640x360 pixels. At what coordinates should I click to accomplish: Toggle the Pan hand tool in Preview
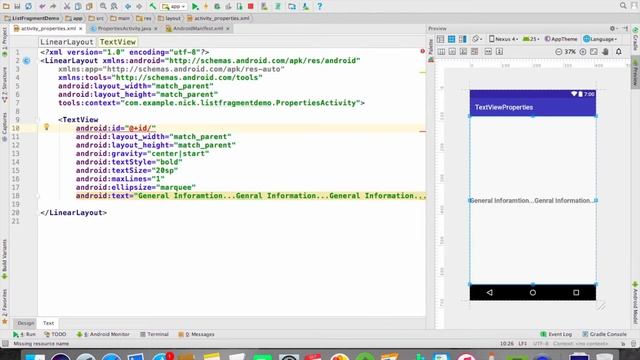606,52
